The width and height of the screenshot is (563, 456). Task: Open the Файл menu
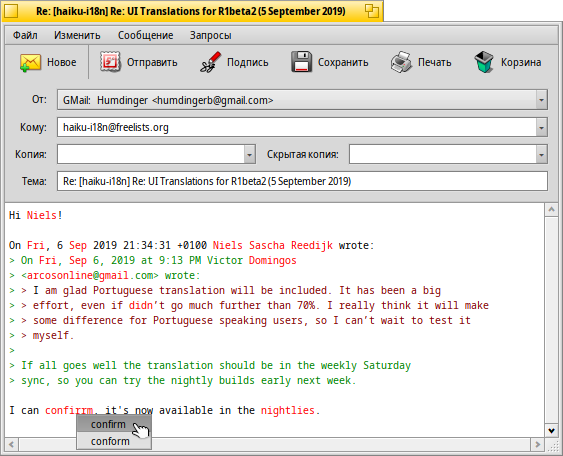(25, 35)
